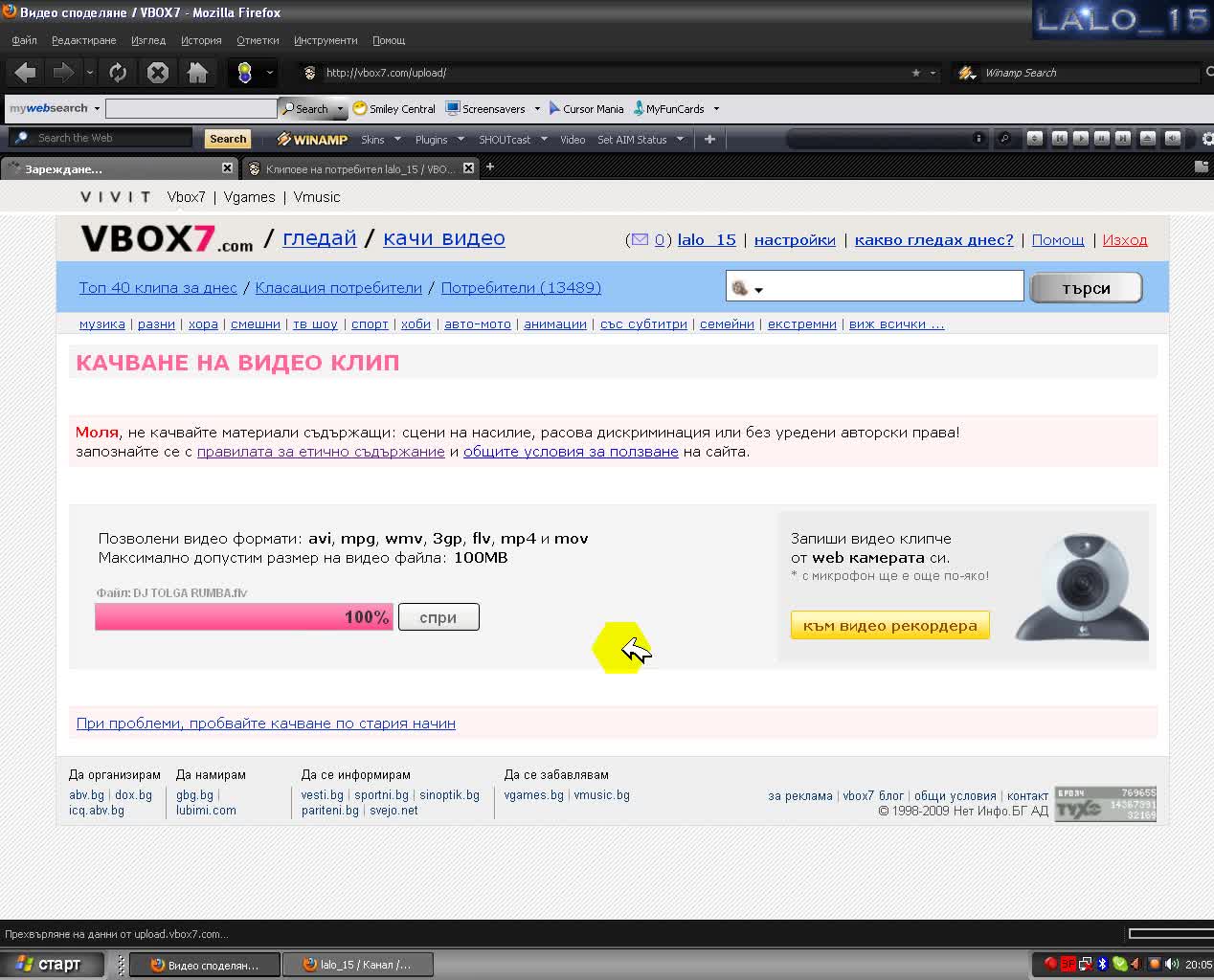Switch to lalo_15 / Канал taskbar window
Viewport: 1214px width, 980px height.
(358, 965)
